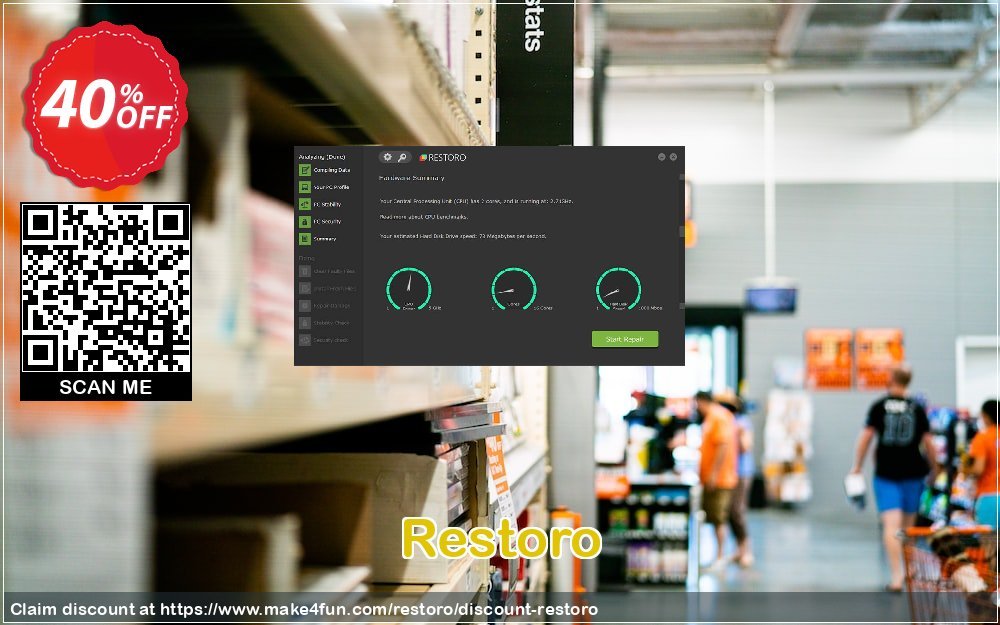The height and width of the screenshot is (625, 1000).
Task: Click the 40% OFF red badge
Action: click(105, 105)
